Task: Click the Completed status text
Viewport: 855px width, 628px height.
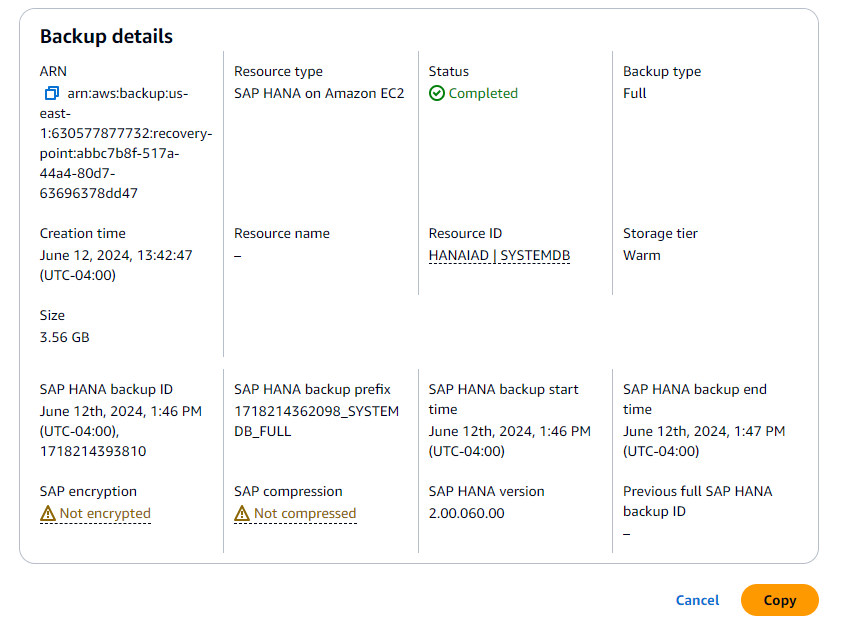Action: click(x=483, y=93)
